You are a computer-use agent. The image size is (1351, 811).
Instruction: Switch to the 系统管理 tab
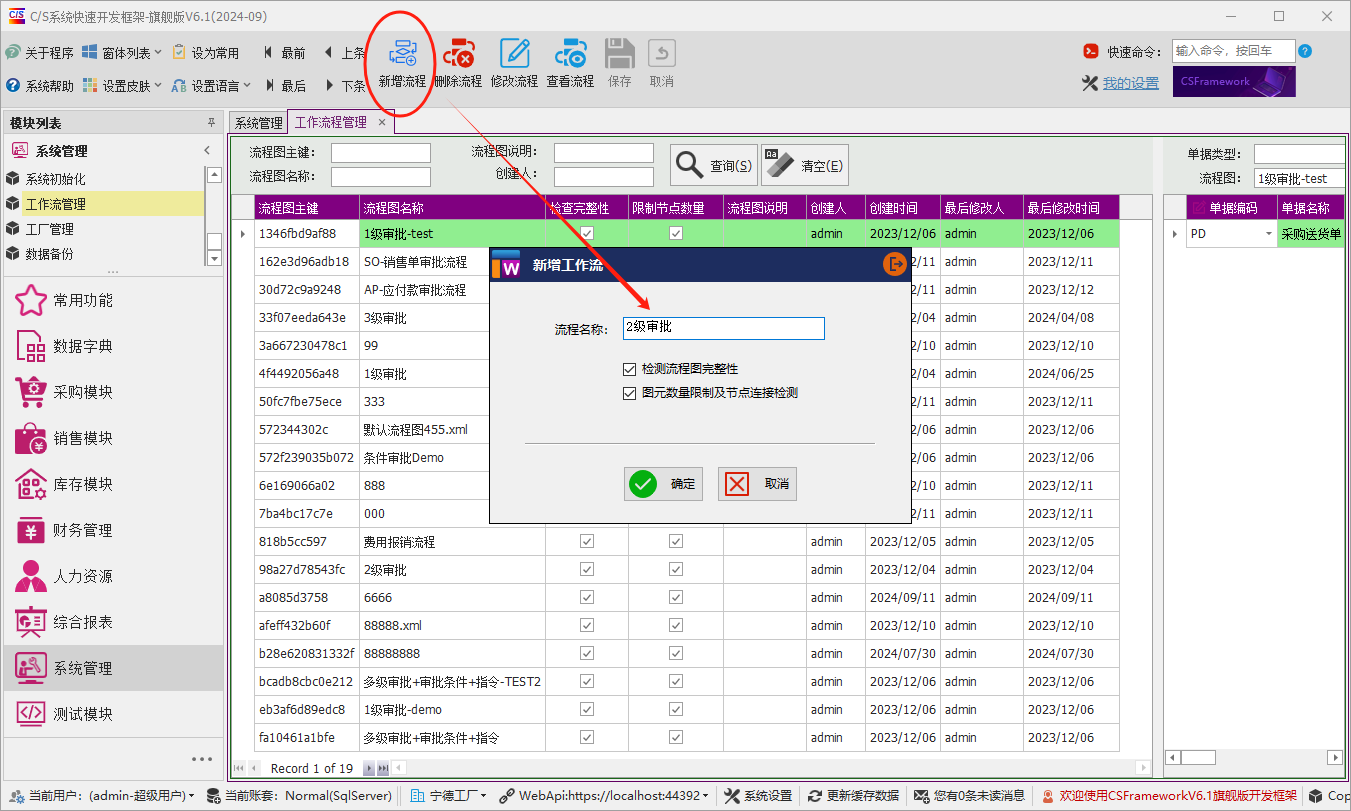point(259,123)
